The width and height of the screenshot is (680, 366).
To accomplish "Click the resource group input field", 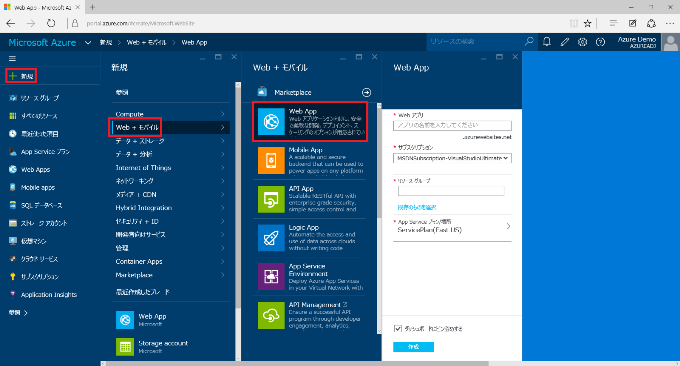I will (x=451, y=191).
